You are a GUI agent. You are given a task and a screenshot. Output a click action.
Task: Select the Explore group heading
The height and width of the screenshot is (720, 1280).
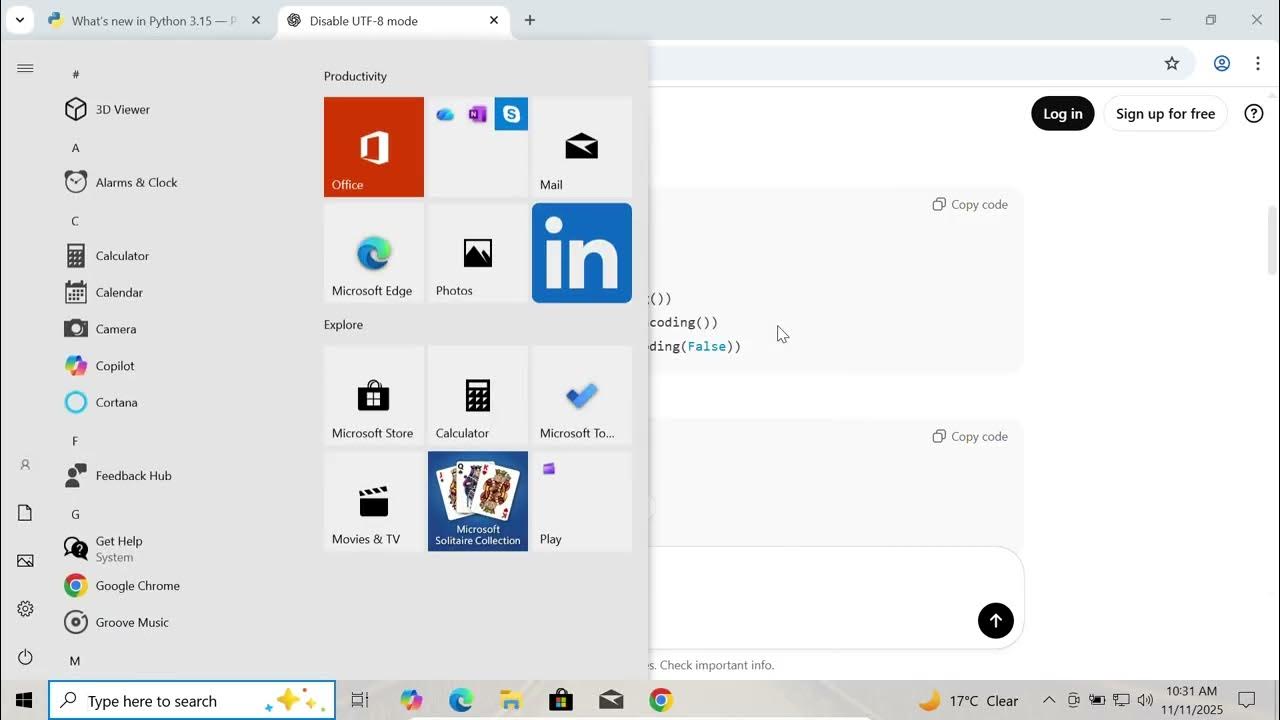coord(343,325)
